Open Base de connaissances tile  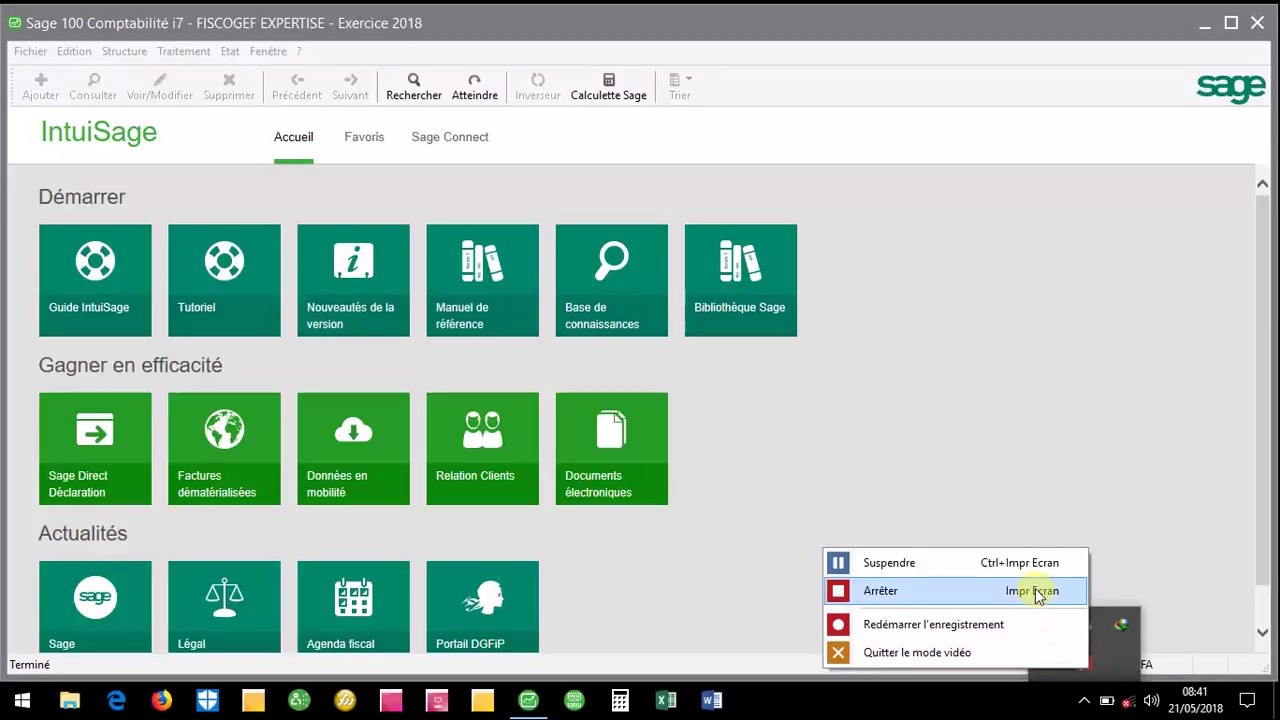[611, 280]
